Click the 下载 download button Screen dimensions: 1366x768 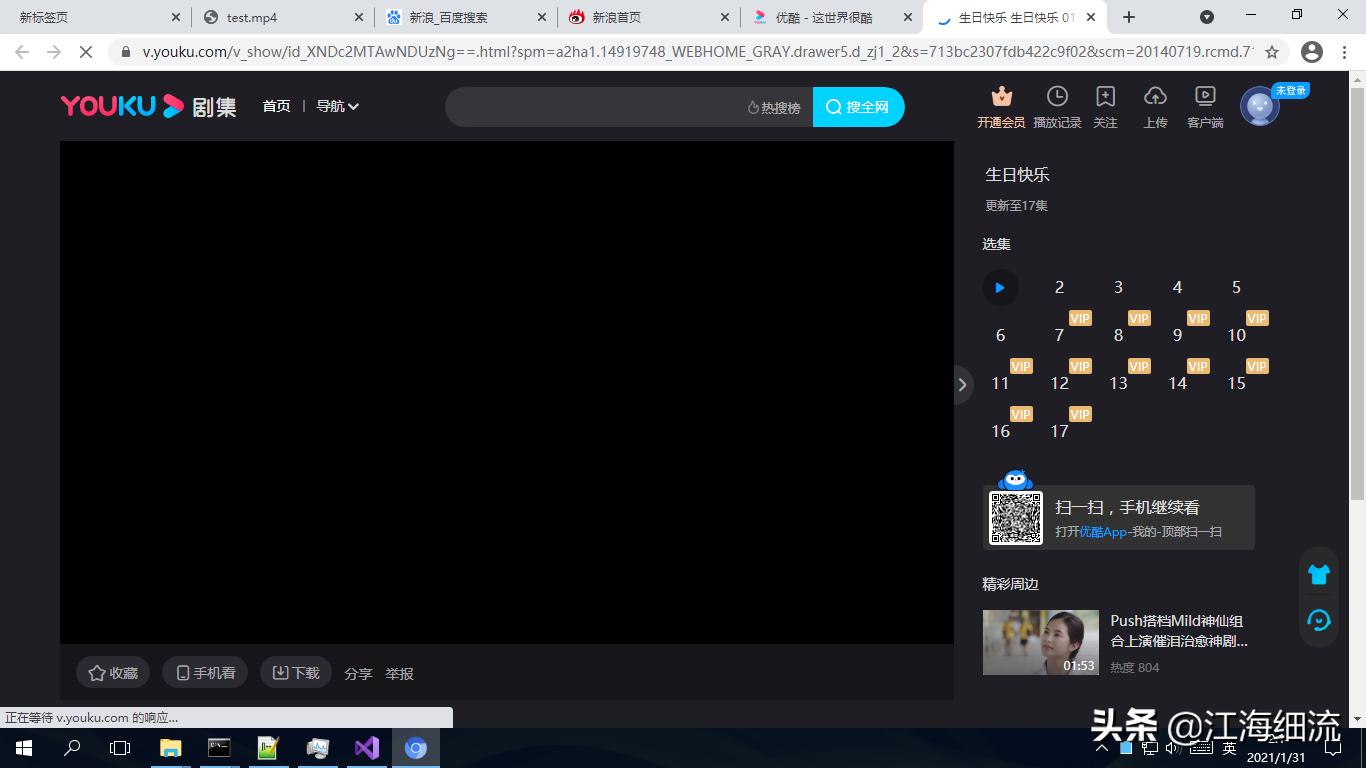pyautogui.click(x=296, y=673)
